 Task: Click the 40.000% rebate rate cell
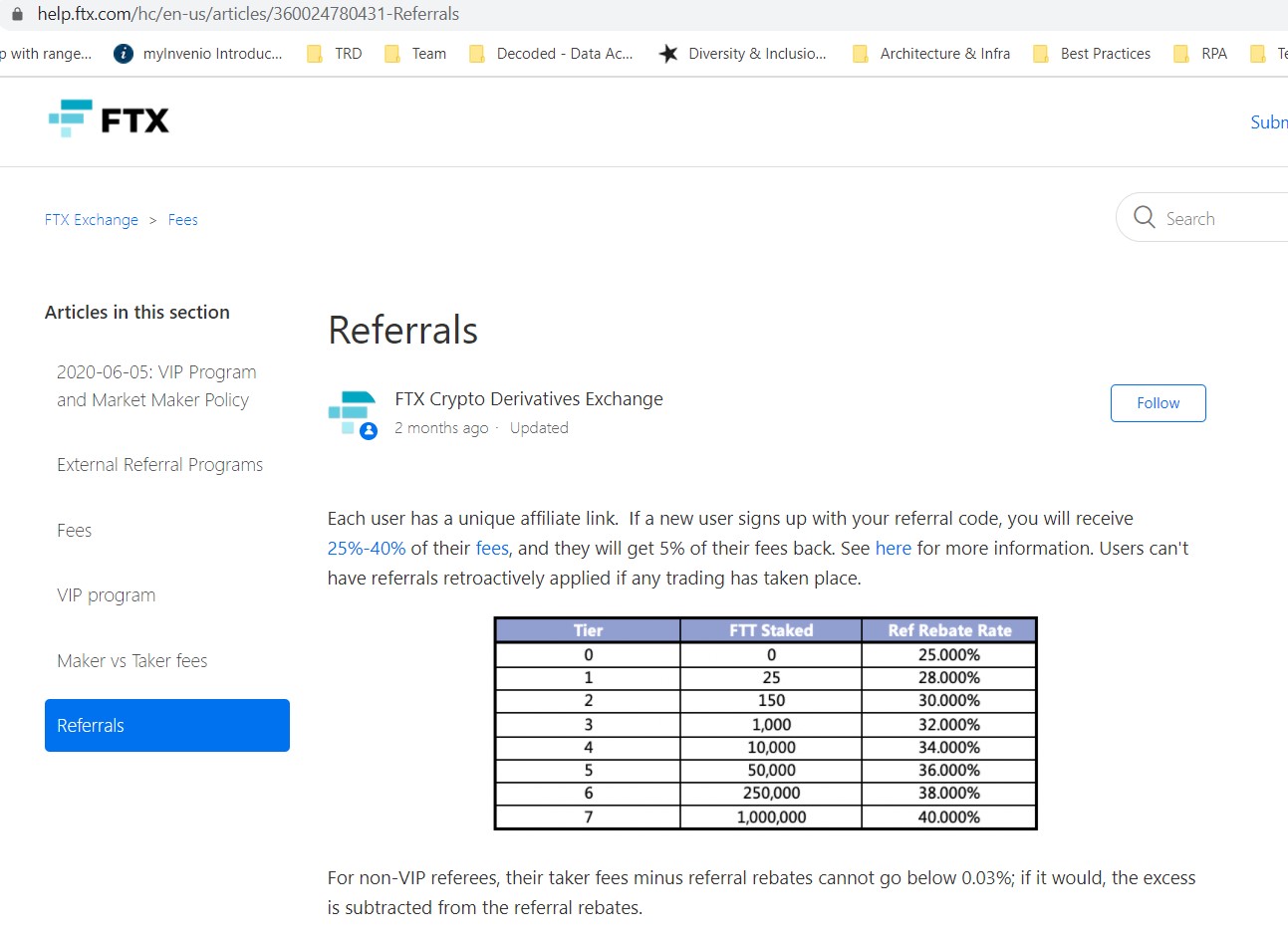949,818
